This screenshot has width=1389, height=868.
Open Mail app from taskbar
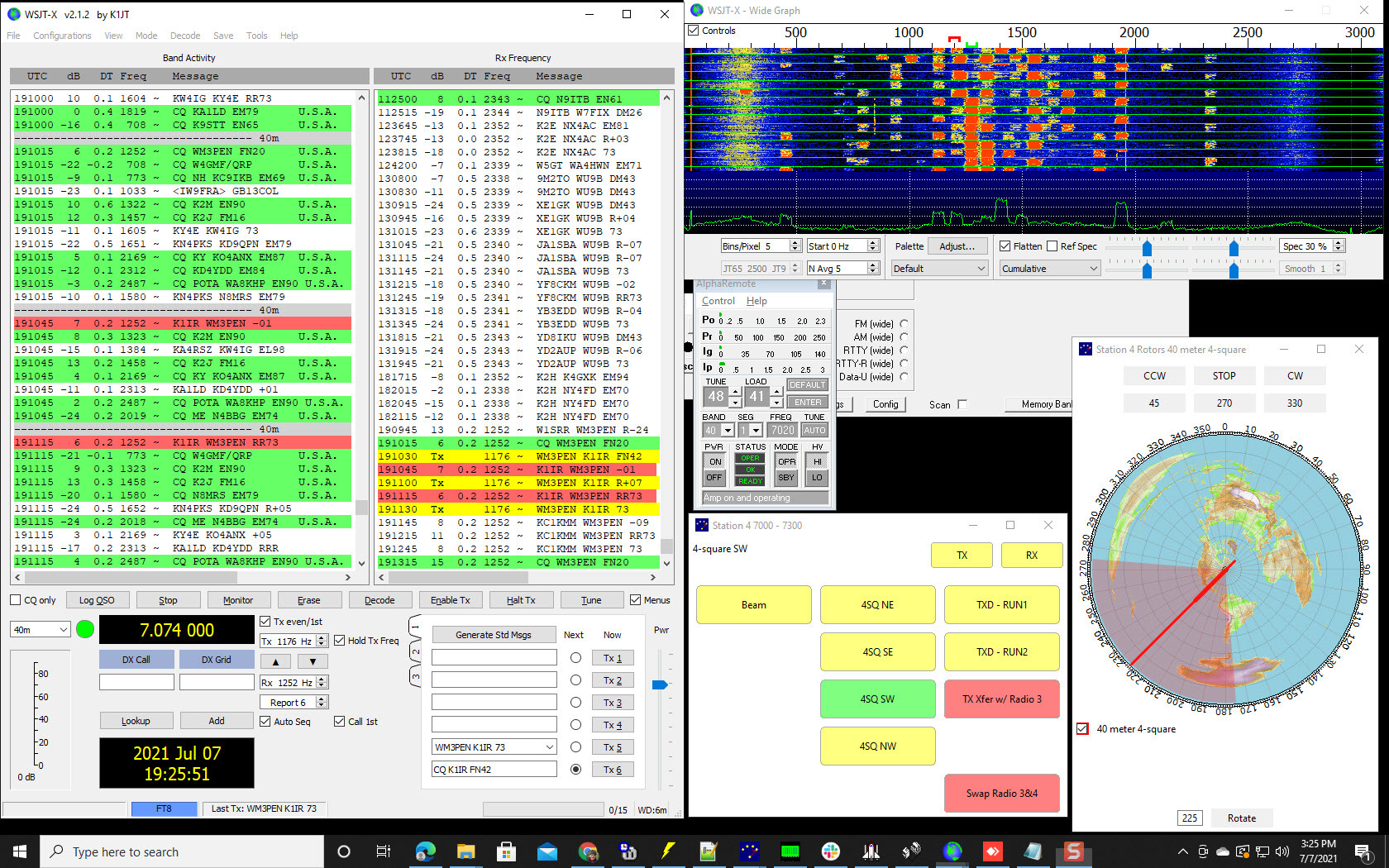[547, 851]
